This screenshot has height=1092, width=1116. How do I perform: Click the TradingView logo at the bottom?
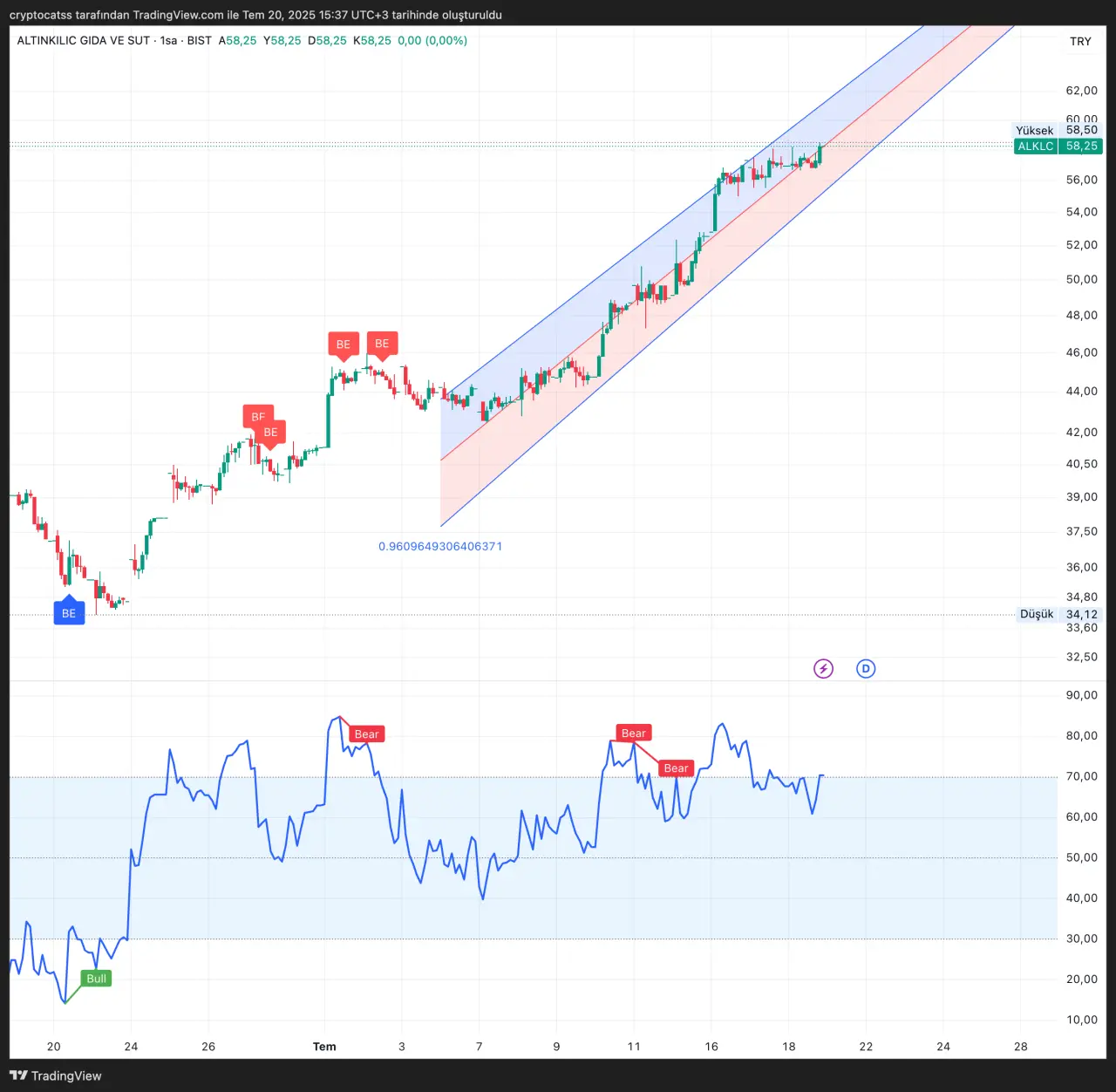click(56, 1075)
